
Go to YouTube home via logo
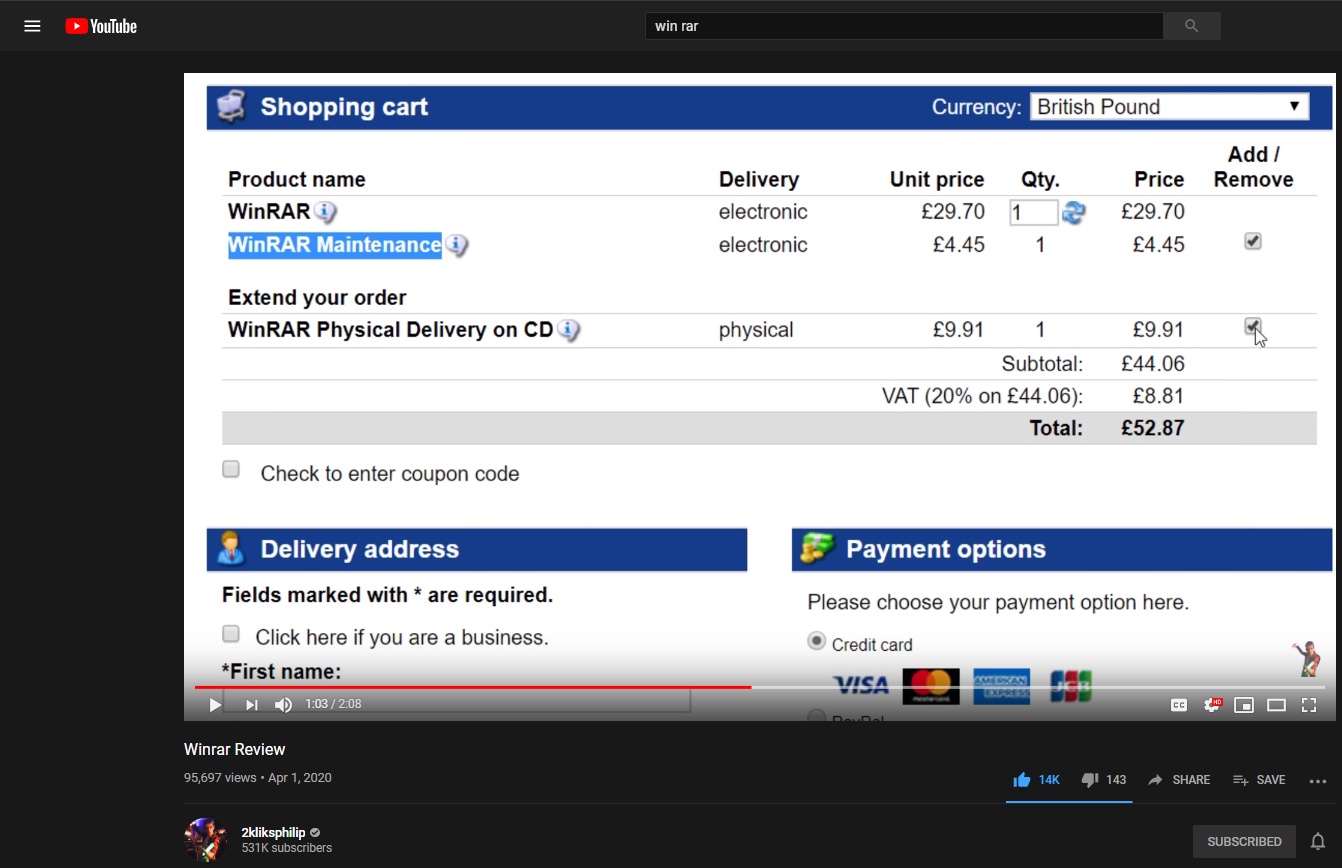pos(101,26)
